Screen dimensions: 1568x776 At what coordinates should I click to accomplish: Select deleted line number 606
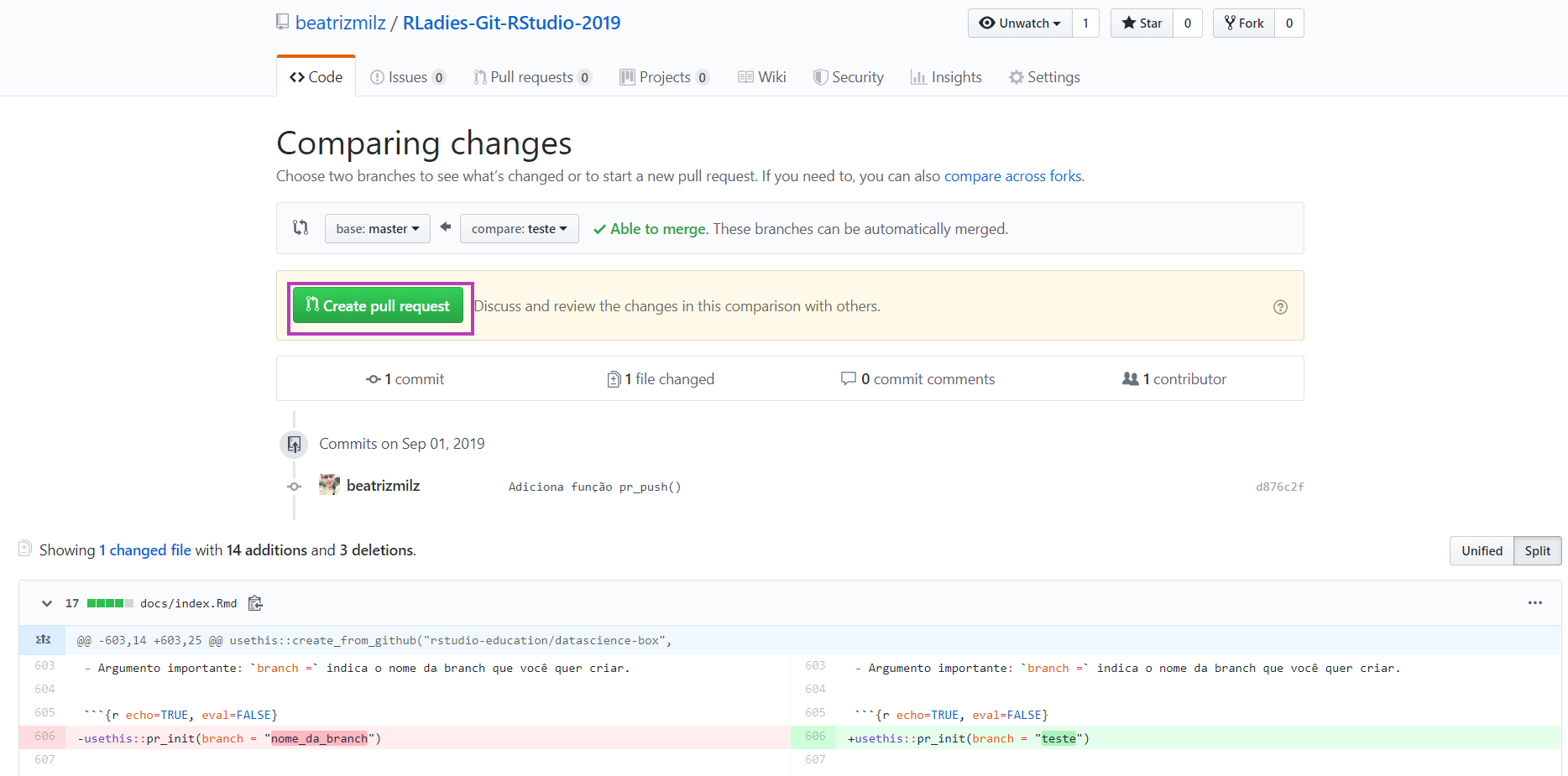coord(44,737)
